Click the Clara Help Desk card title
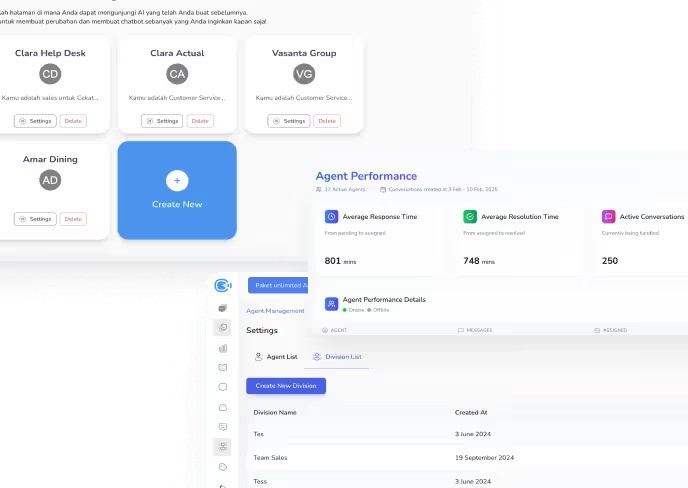The width and height of the screenshot is (688, 488). click(x=50, y=53)
